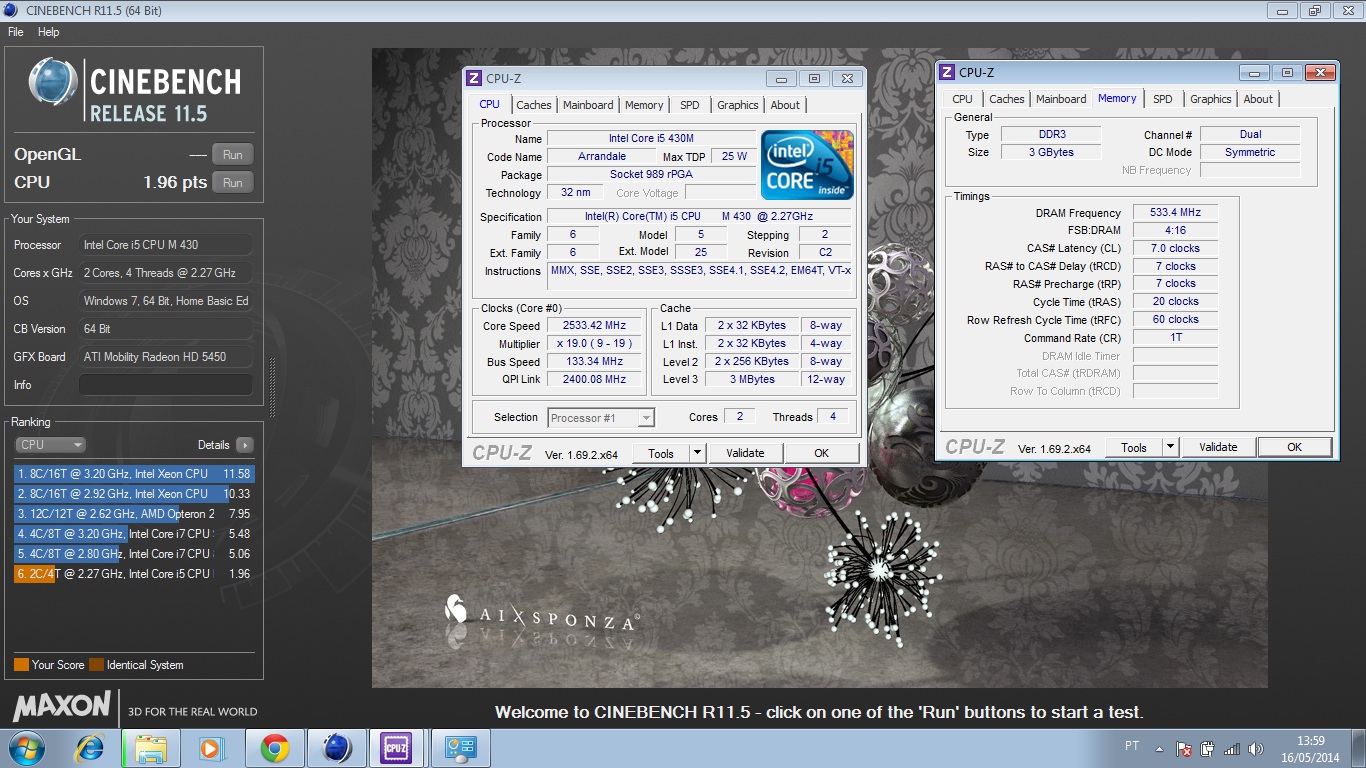Switch to SPD tab in Memory window
The image size is (1366, 768).
1162,99
